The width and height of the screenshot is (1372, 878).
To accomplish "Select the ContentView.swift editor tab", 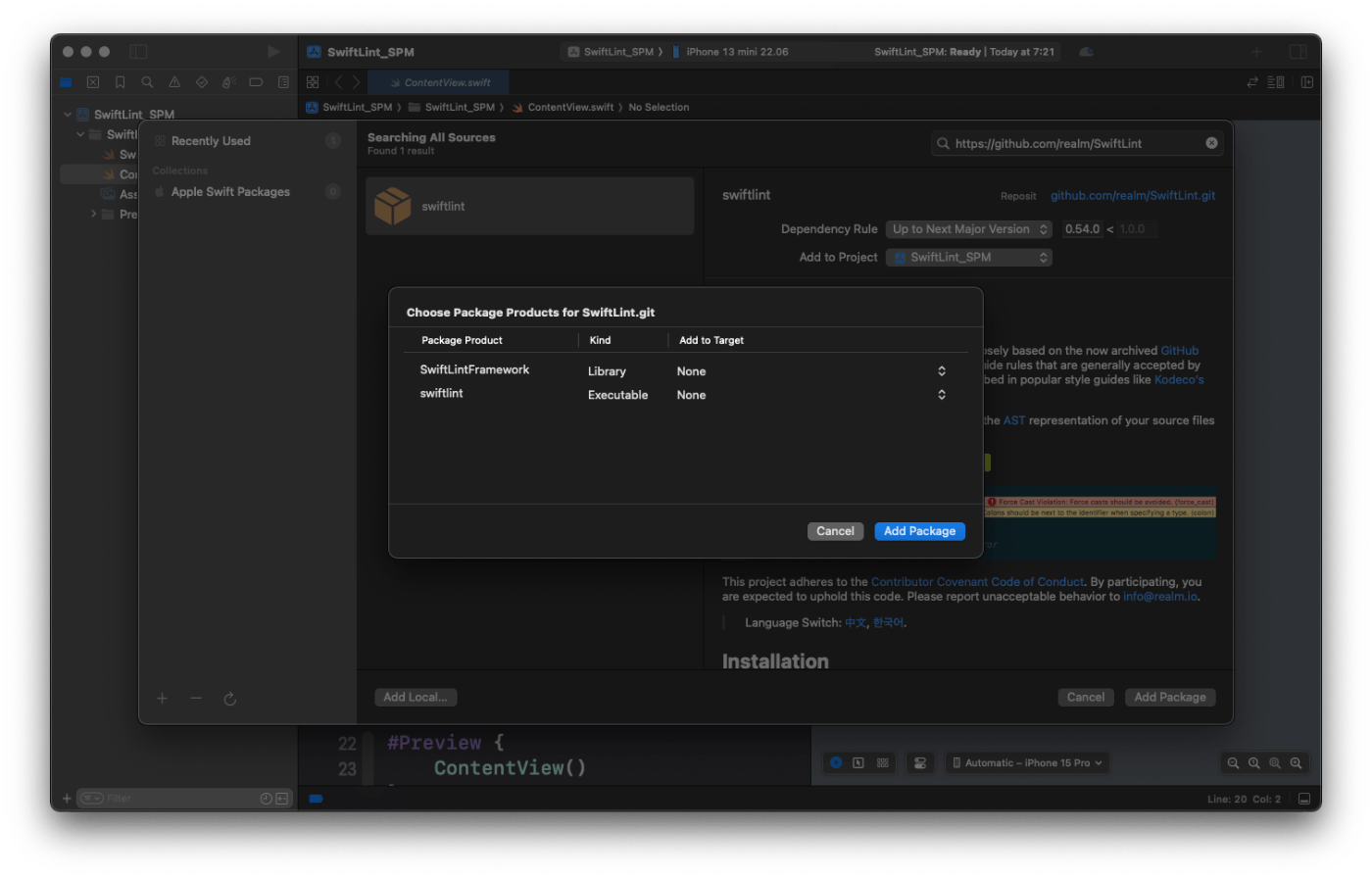I will 439,82.
